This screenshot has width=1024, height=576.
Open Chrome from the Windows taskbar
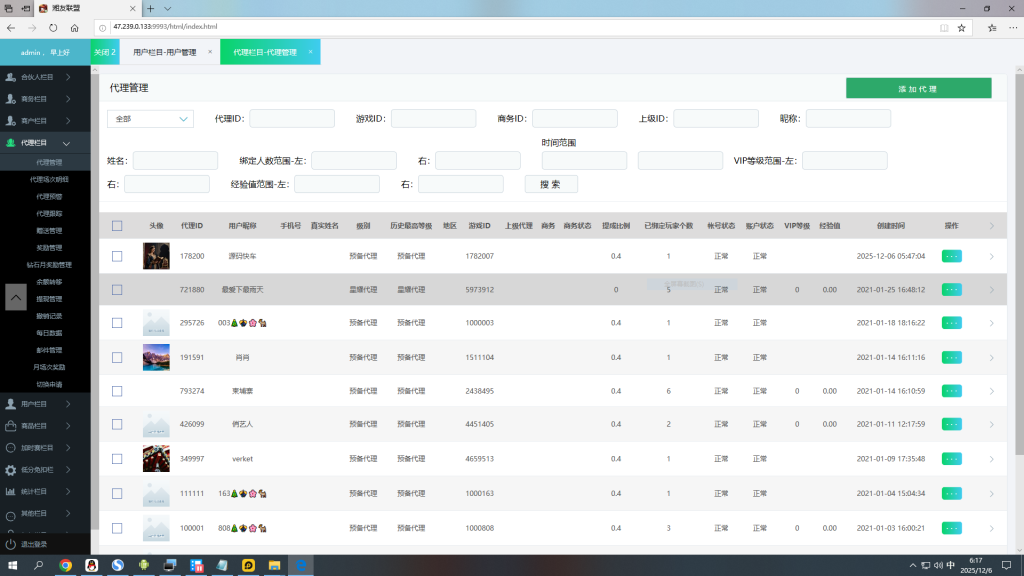pos(65,566)
